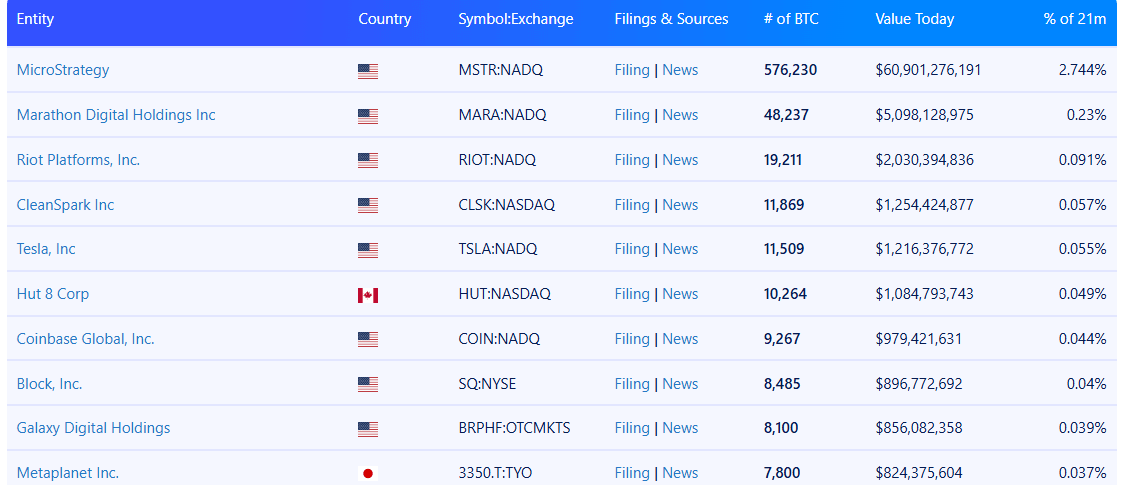Click the US flag in MicroStrategy row
The image size is (1129, 485).
click(x=367, y=71)
